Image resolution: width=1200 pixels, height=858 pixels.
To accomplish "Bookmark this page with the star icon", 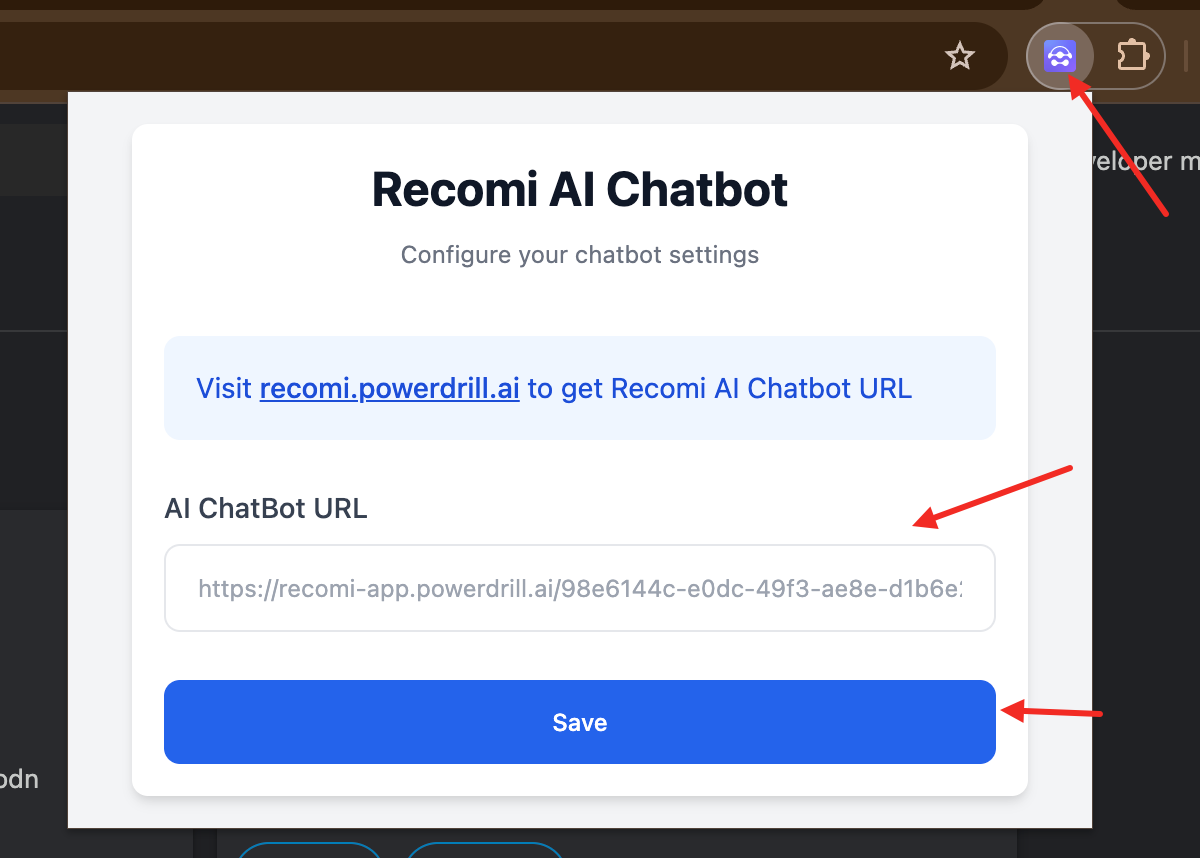I will [x=960, y=57].
